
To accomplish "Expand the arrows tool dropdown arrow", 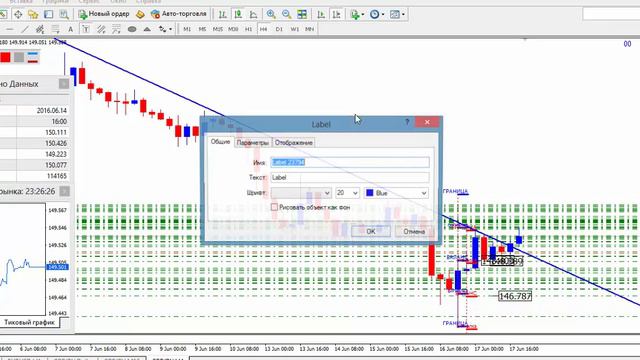I will [170, 29].
